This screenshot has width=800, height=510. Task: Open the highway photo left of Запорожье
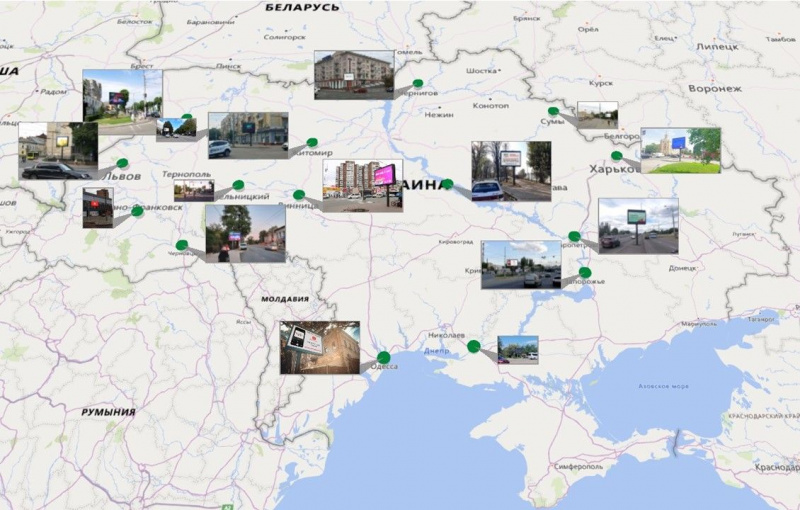(520, 264)
